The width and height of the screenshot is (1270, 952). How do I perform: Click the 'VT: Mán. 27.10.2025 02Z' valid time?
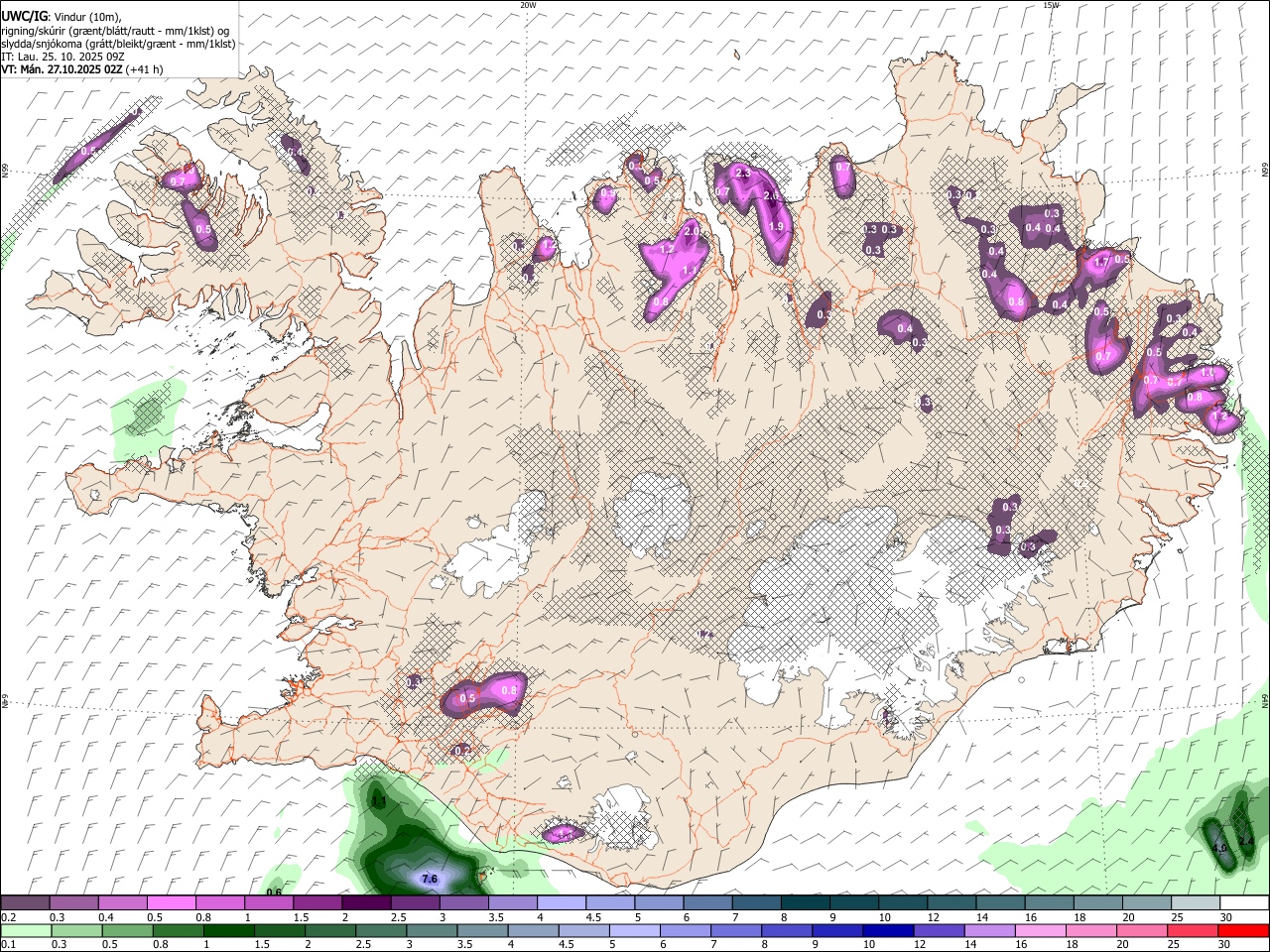[62, 69]
